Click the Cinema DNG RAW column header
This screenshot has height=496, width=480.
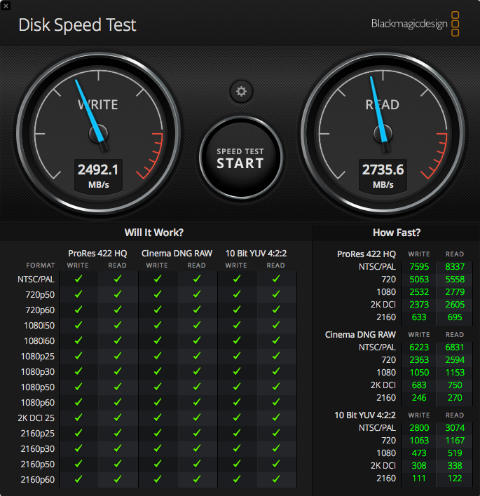pos(177,253)
